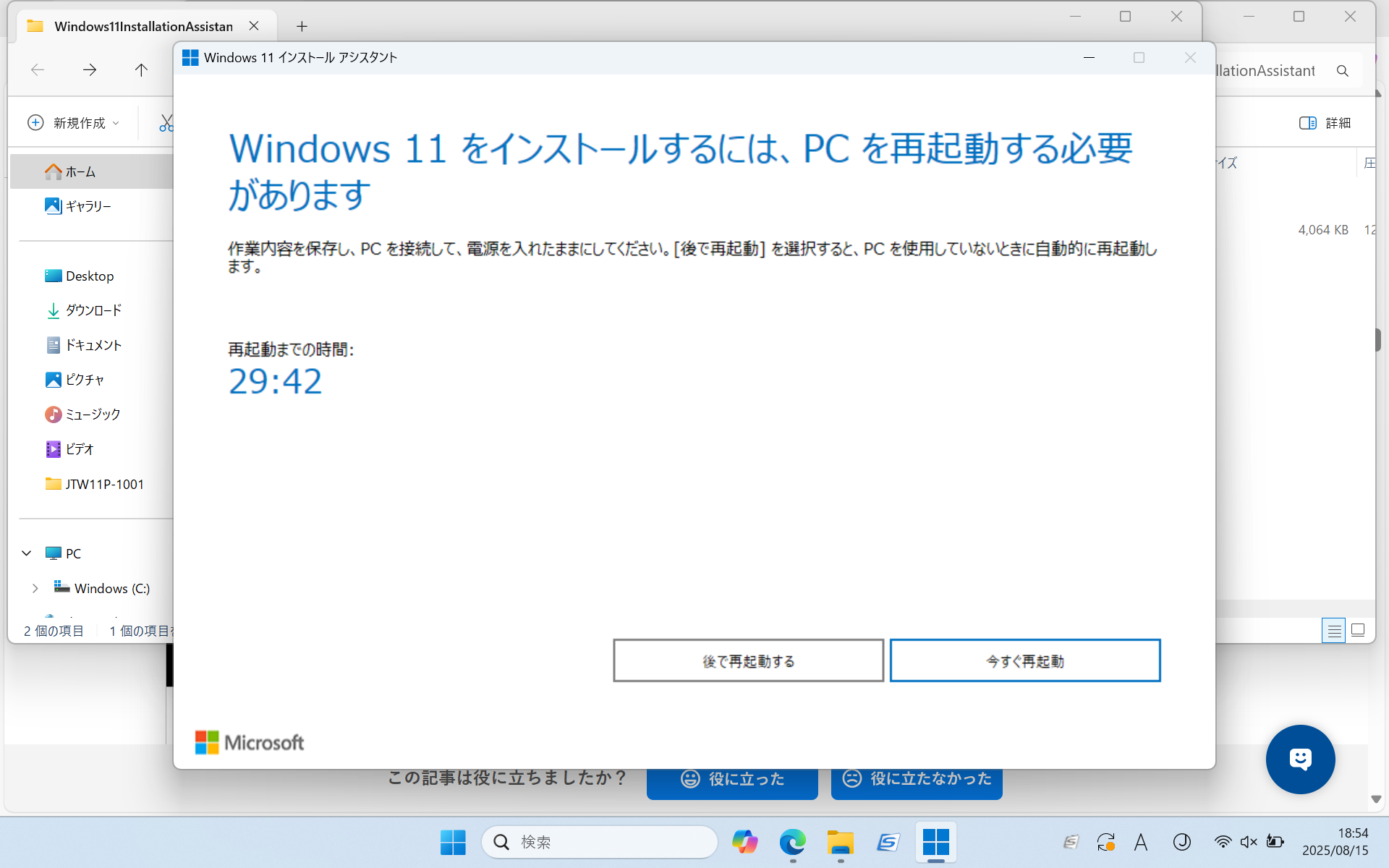Click the search magnifier in Explorer
The height and width of the screenshot is (868, 1389).
(x=1343, y=71)
